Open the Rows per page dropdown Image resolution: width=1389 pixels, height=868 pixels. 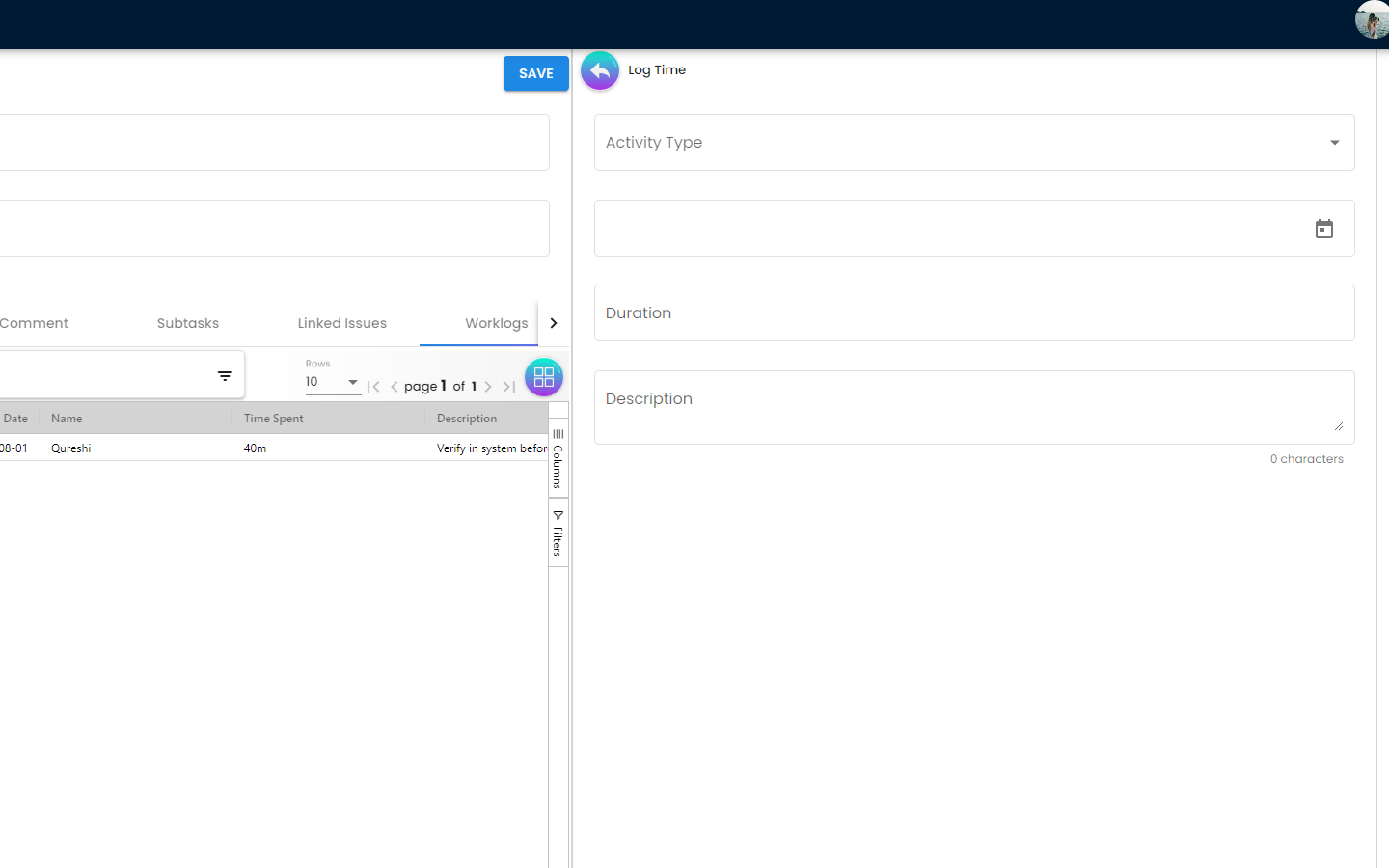[x=332, y=382]
